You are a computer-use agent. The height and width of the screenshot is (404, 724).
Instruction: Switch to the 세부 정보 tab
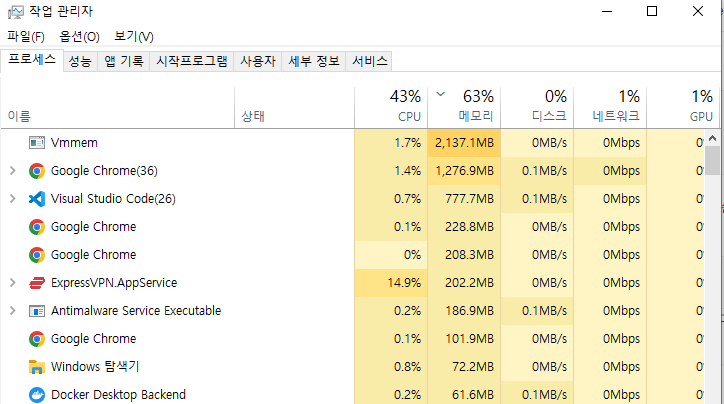tap(314, 61)
